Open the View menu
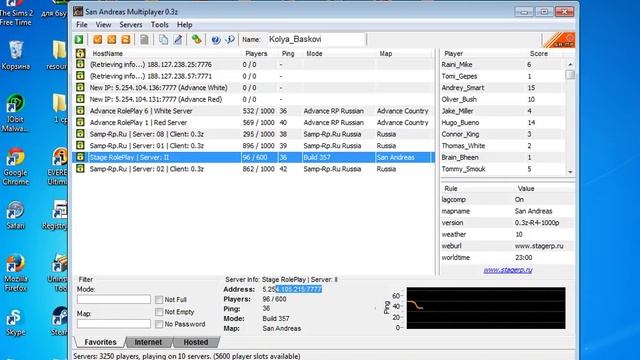 [x=103, y=25]
